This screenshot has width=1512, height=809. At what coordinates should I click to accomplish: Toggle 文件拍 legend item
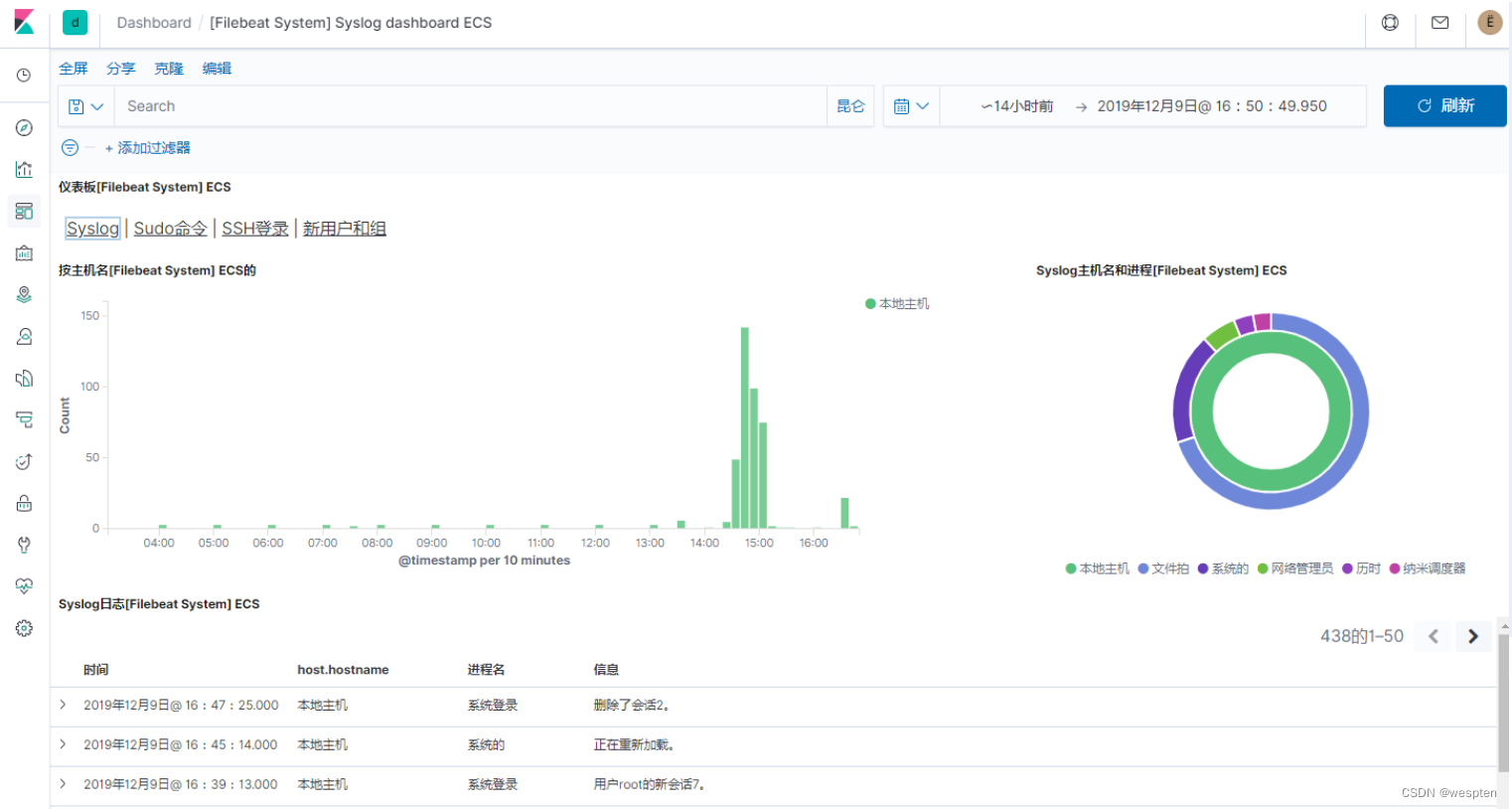(1163, 568)
